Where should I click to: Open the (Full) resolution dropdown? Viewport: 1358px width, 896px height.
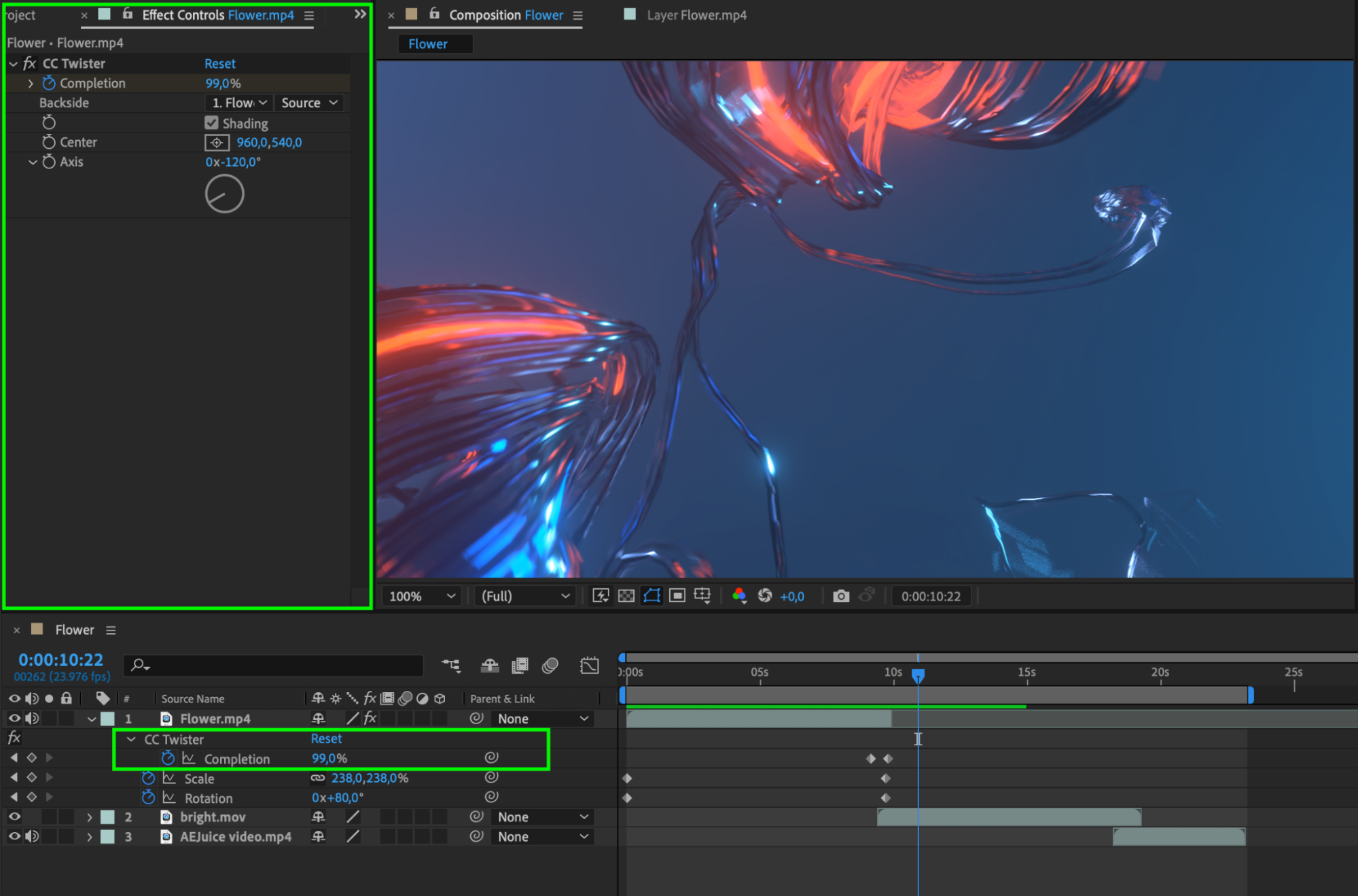[524, 596]
